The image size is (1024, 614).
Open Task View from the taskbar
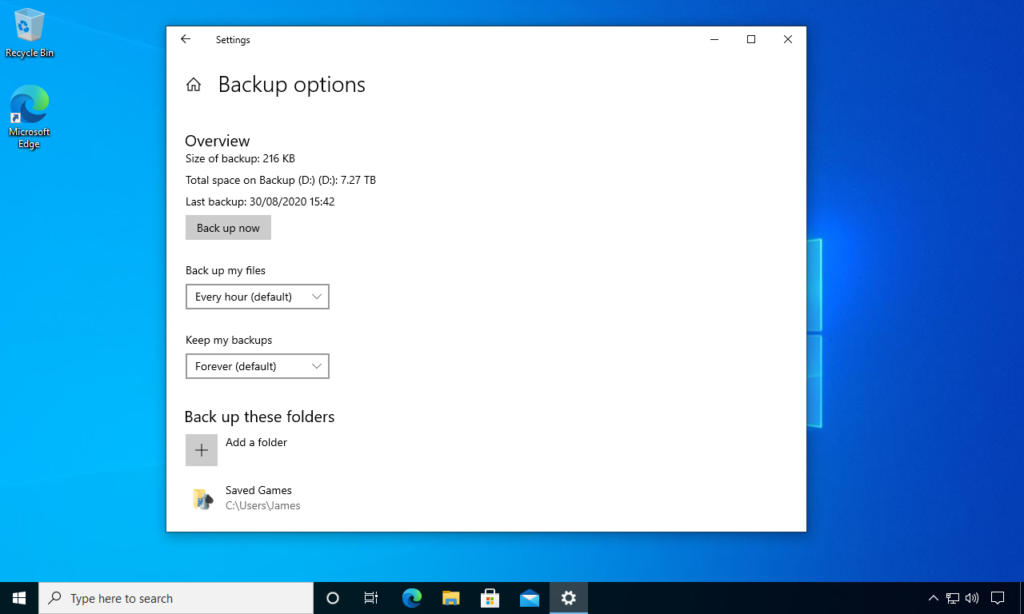[371, 597]
